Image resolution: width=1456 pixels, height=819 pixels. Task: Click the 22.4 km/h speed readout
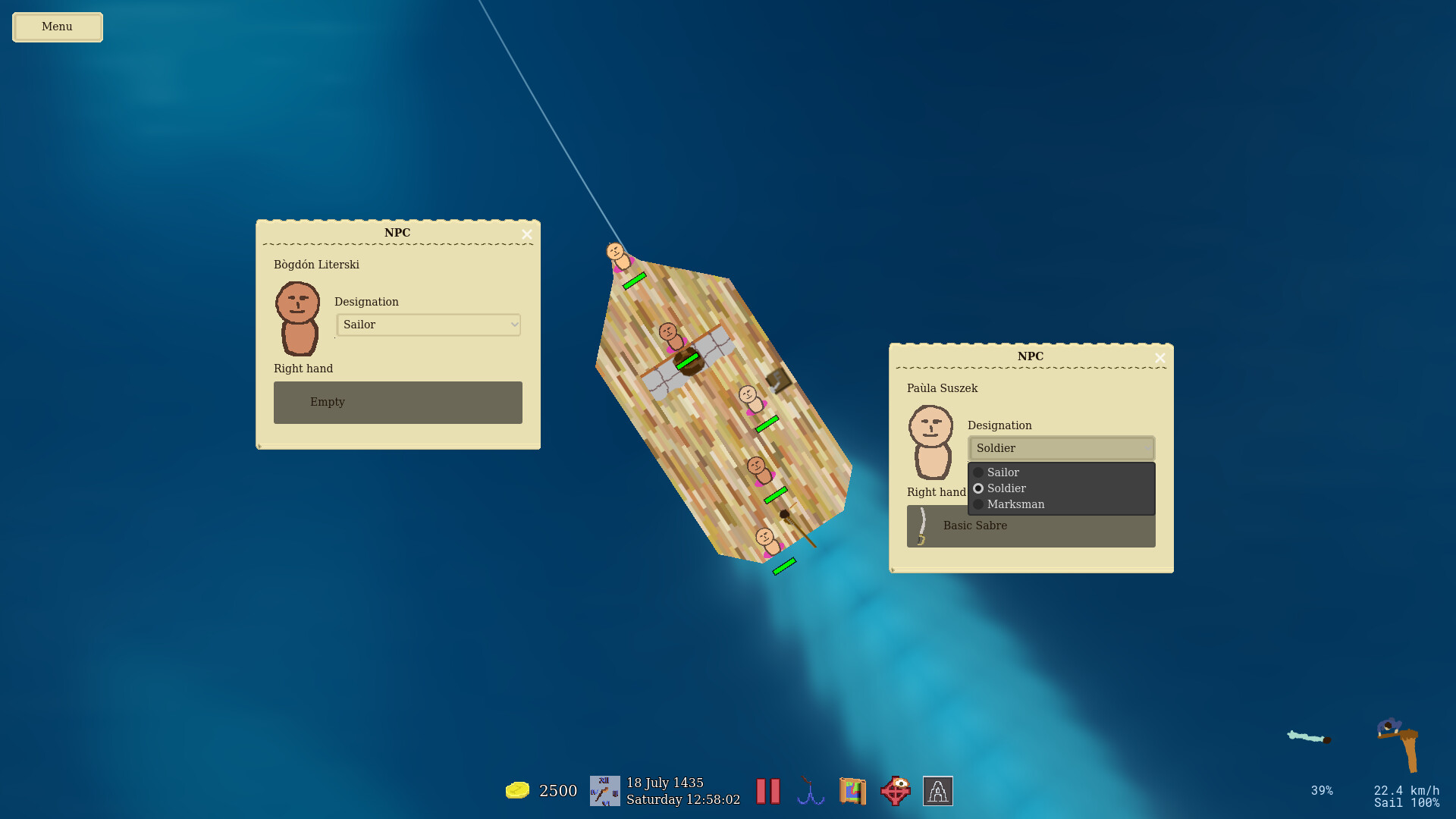[x=1407, y=790]
